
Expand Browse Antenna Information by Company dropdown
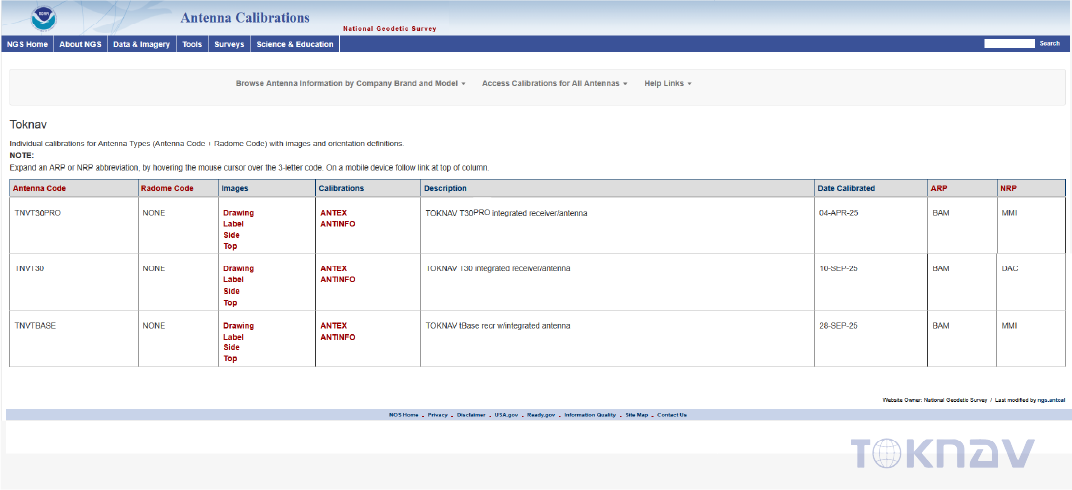350,84
